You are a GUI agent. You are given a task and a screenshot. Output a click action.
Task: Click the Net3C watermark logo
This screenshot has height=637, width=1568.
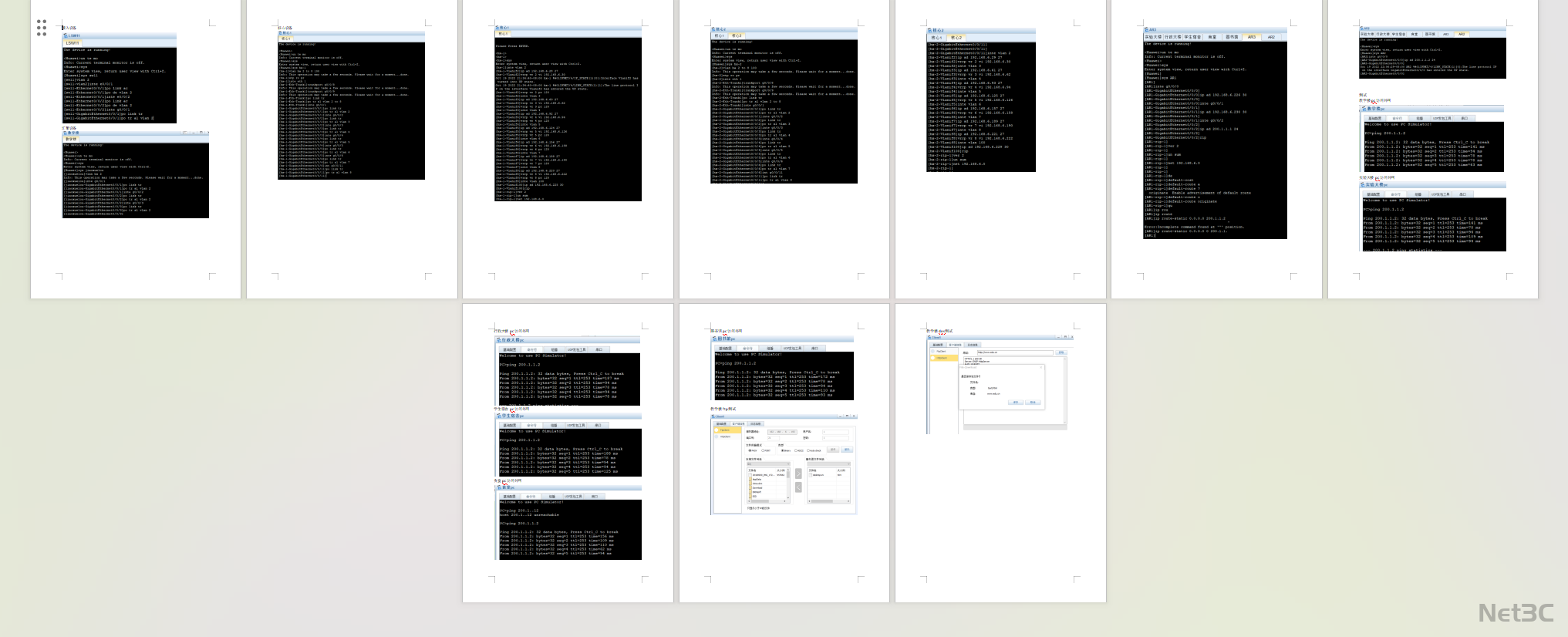(1516, 613)
